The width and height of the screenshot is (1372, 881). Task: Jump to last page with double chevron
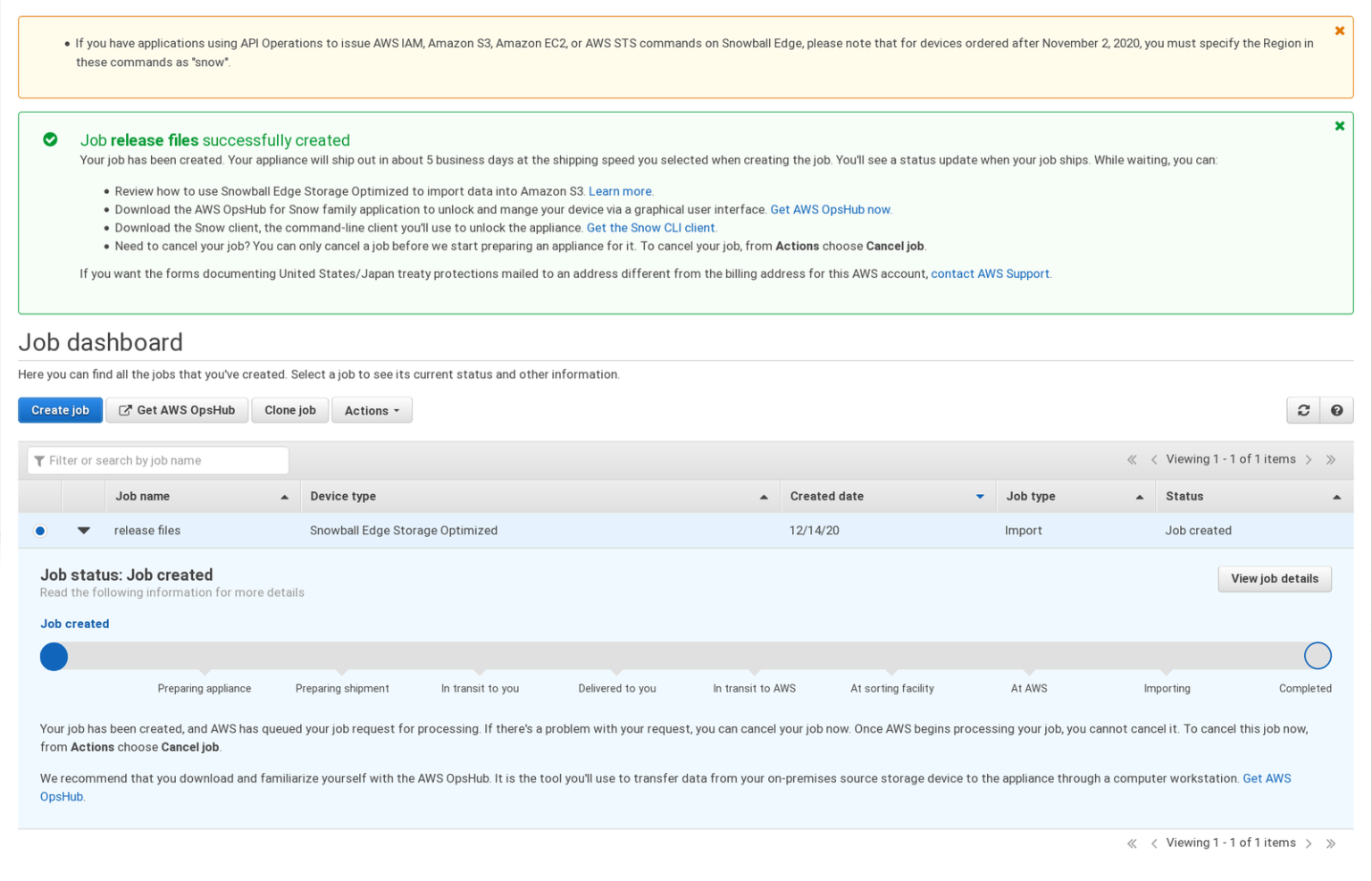(x=1331, y=458)
